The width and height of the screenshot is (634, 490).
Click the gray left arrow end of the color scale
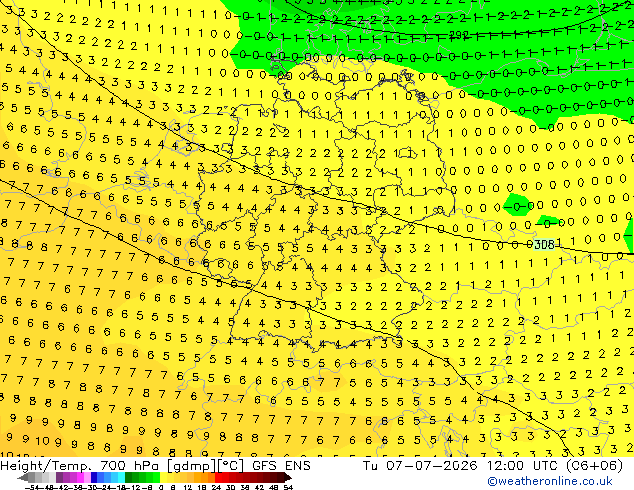click(x=23, y=478)
